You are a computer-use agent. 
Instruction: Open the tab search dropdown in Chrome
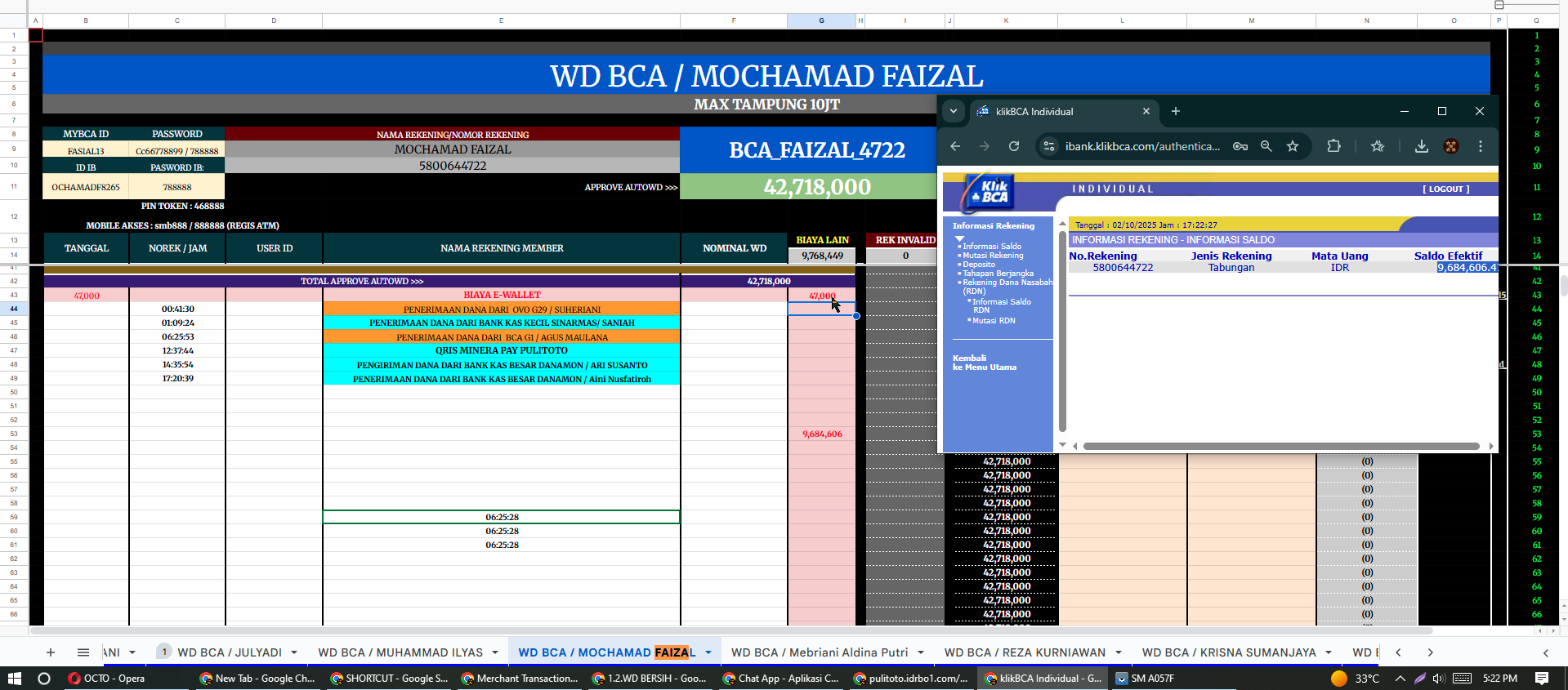click(954, 111)
